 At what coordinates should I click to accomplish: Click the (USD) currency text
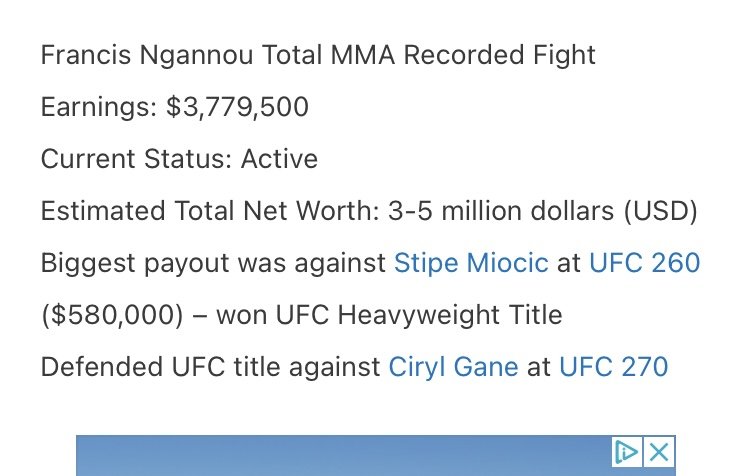661,211
